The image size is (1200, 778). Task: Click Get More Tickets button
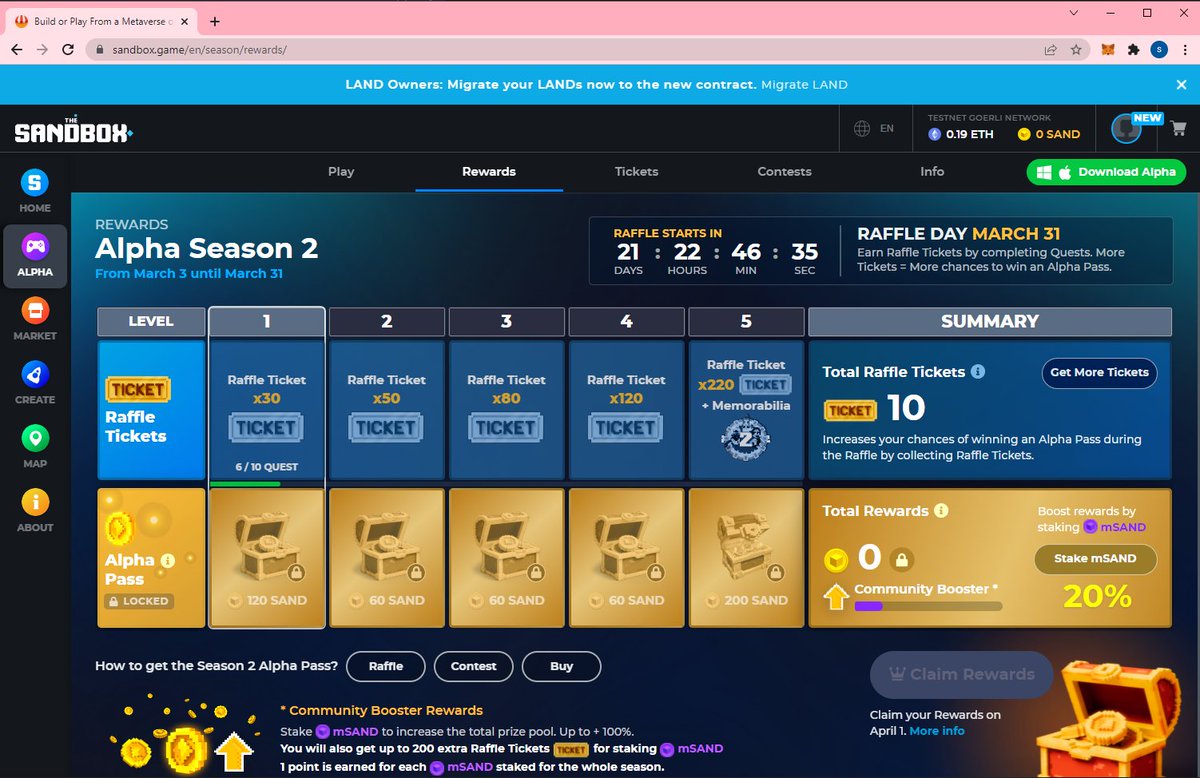tap(1099, 372)
